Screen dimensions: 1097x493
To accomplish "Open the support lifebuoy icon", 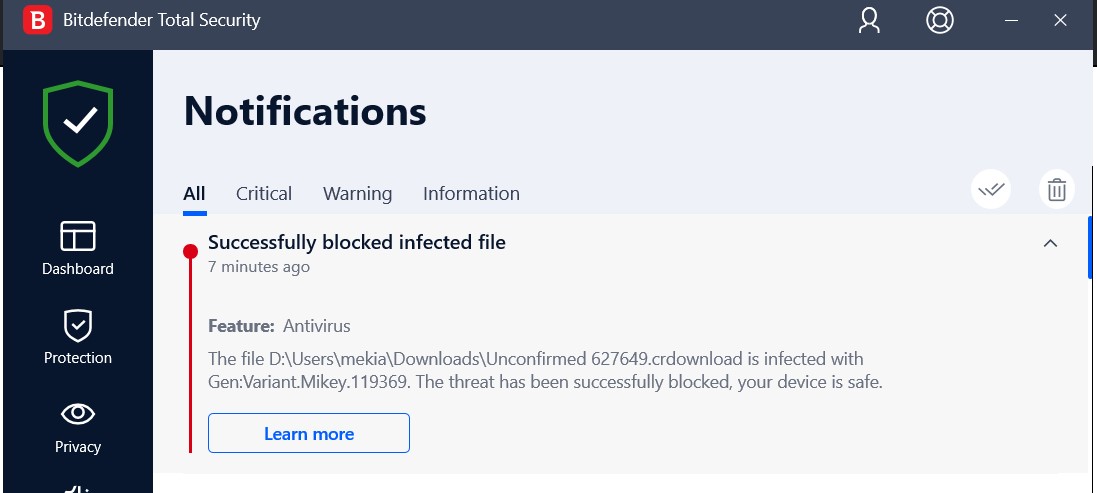I will tap(940, 20).
